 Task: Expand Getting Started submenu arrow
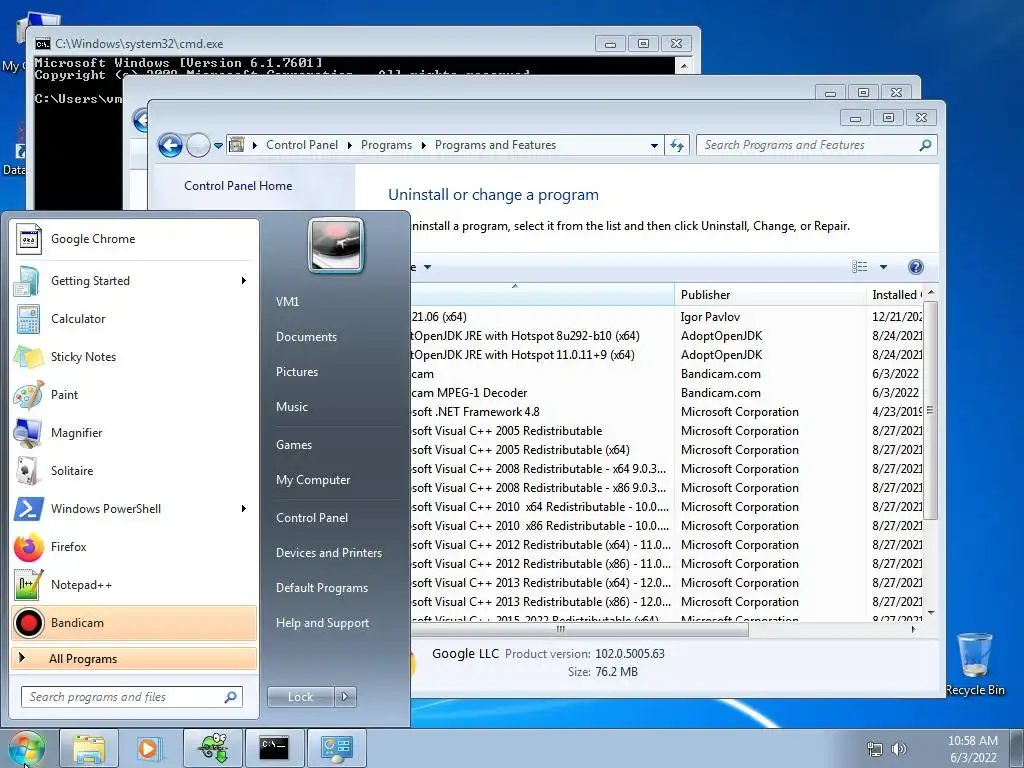pyautogui.click(x=244, y=281)
